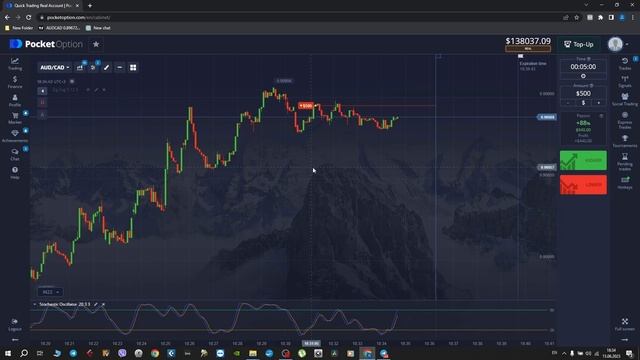Open AUD/CAD asset selector dropdown

(55, 67)
